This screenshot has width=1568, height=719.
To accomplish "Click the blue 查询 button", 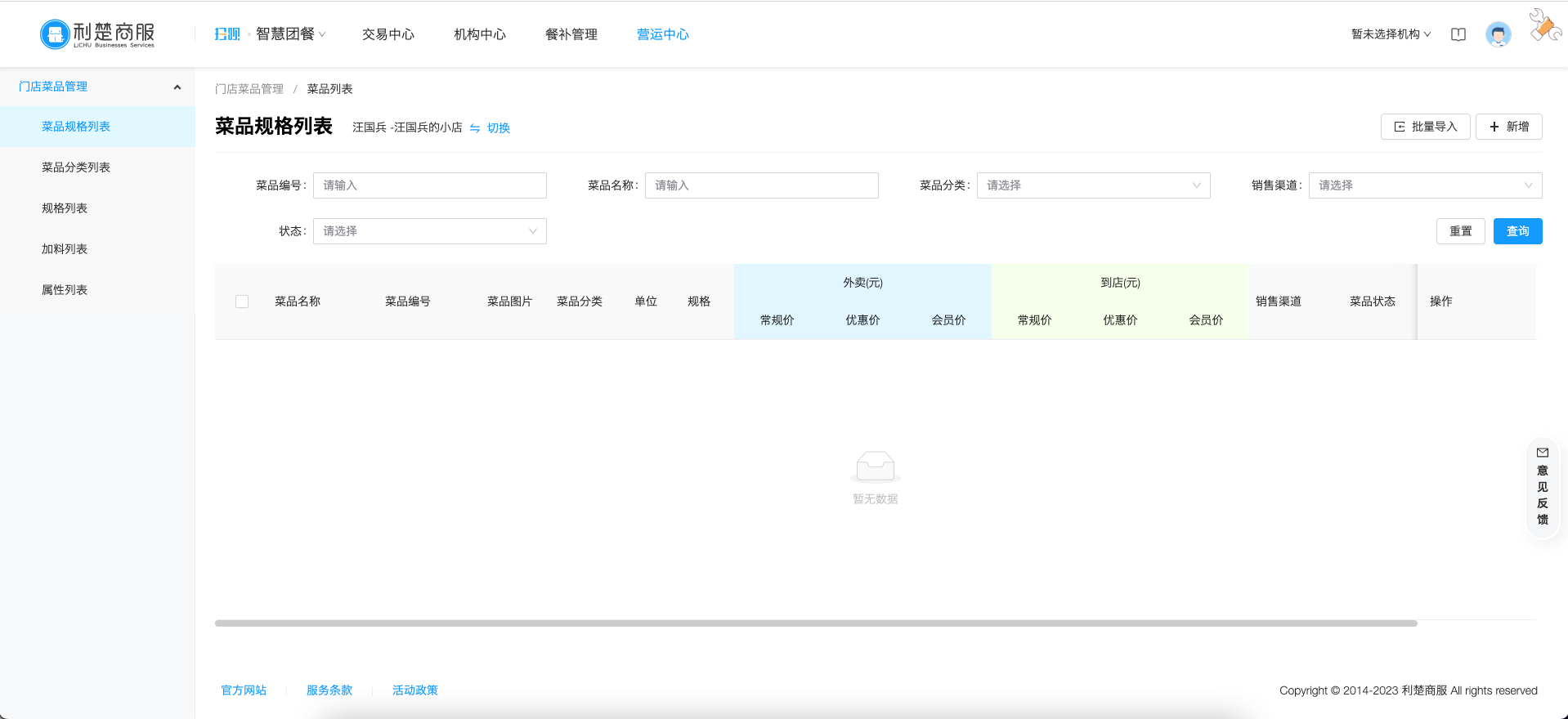I will pyautogui.click(x=1517, y=231).
